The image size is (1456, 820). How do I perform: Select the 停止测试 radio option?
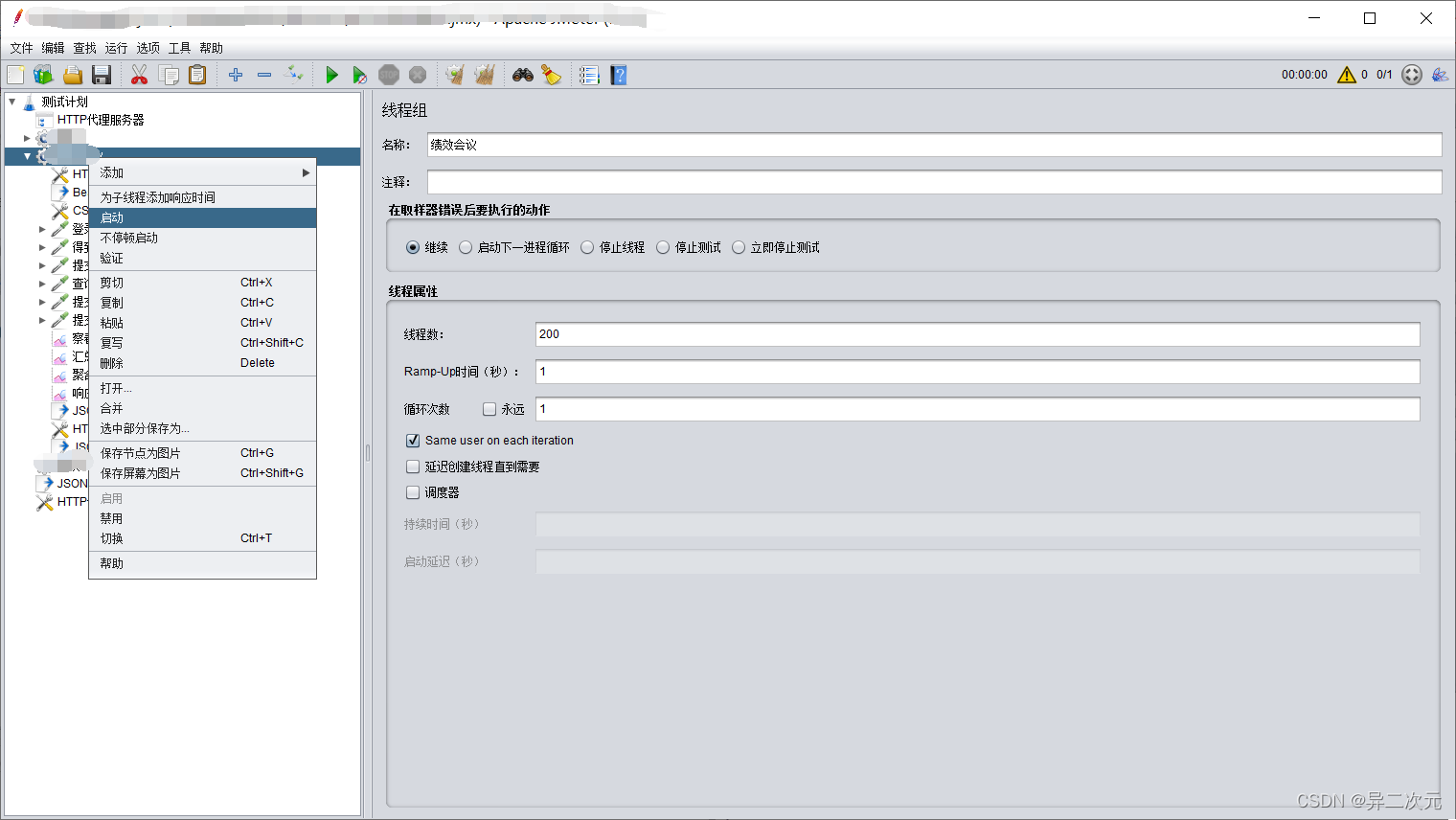pyautogui.click(x=663, y=247)
